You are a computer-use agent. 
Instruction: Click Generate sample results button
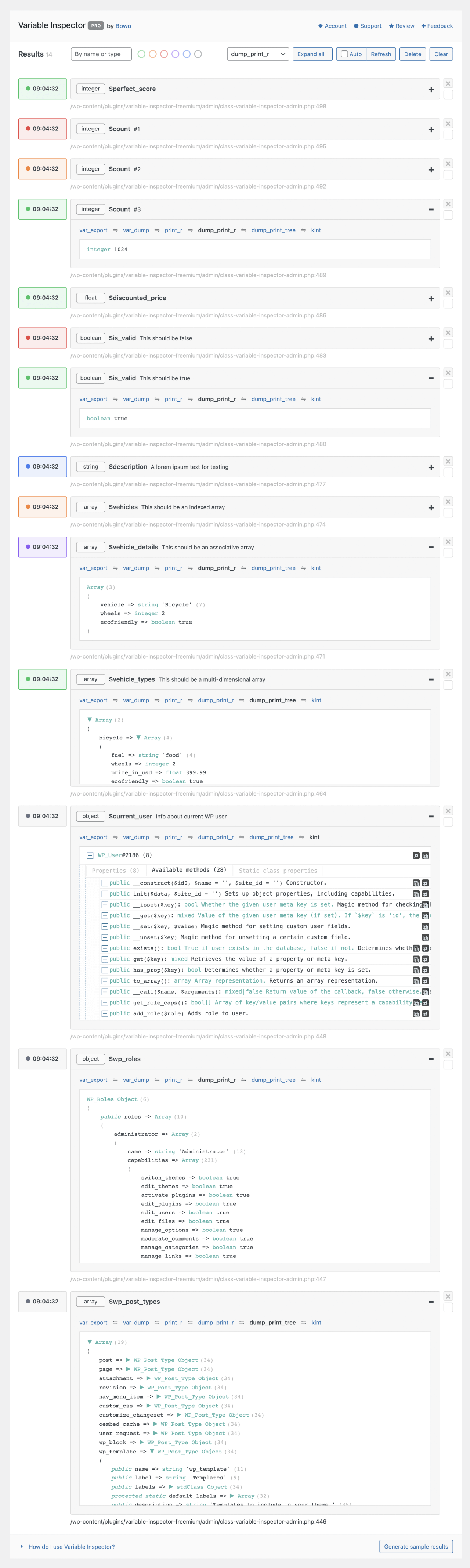416,1546
